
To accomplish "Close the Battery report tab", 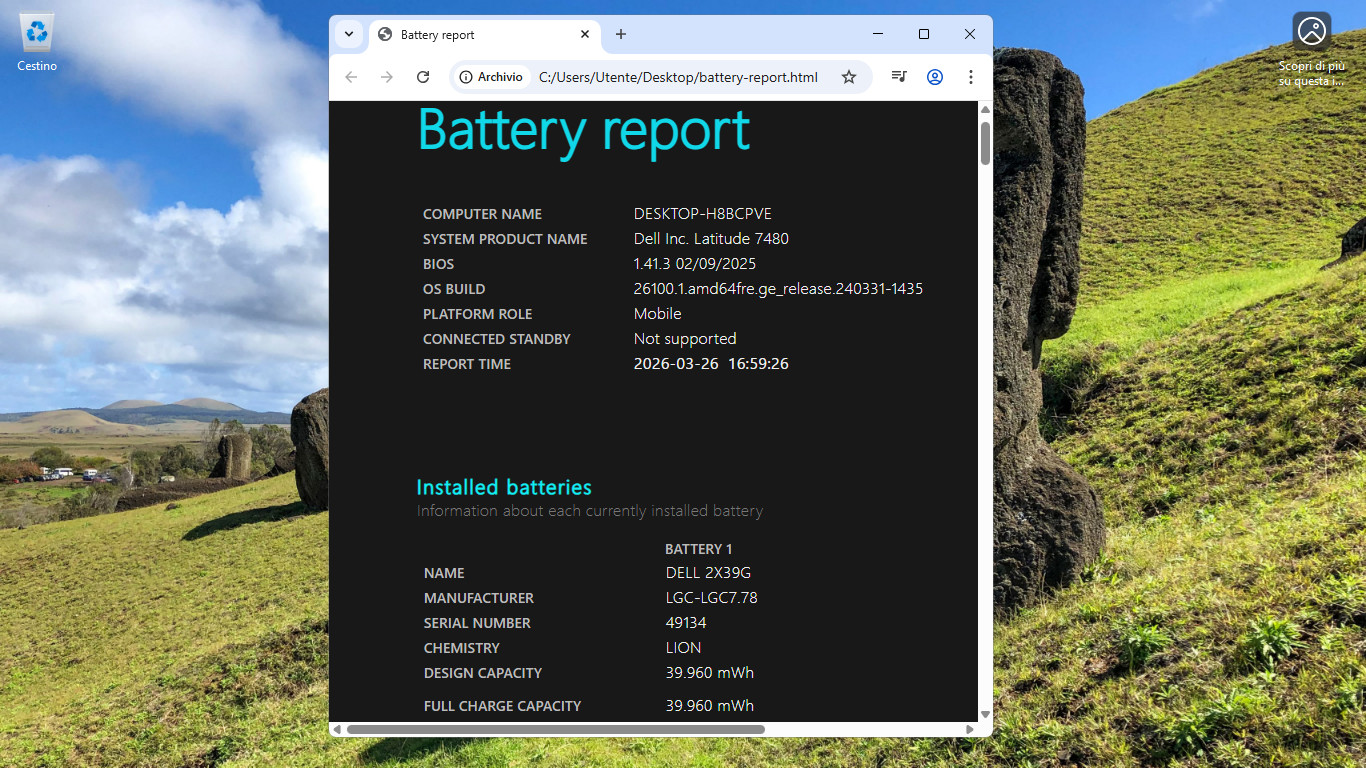I will pyautogui.click(x=585, y=34).
